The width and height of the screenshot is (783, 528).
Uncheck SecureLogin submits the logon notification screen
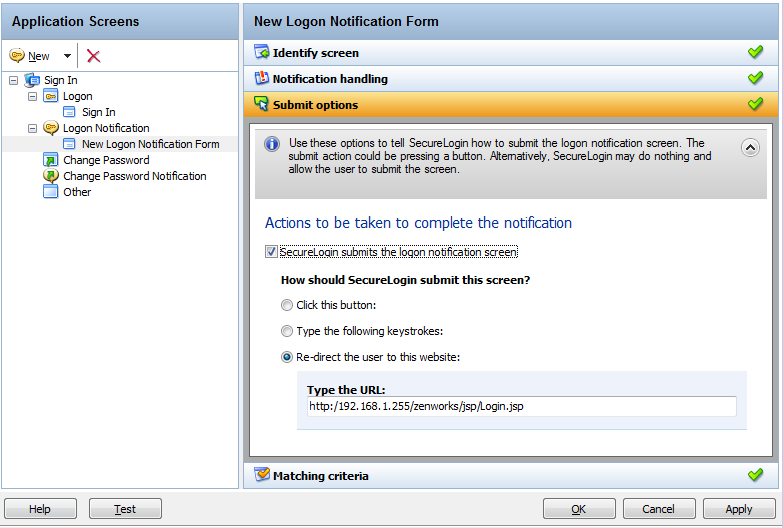[x=271, y=252]
